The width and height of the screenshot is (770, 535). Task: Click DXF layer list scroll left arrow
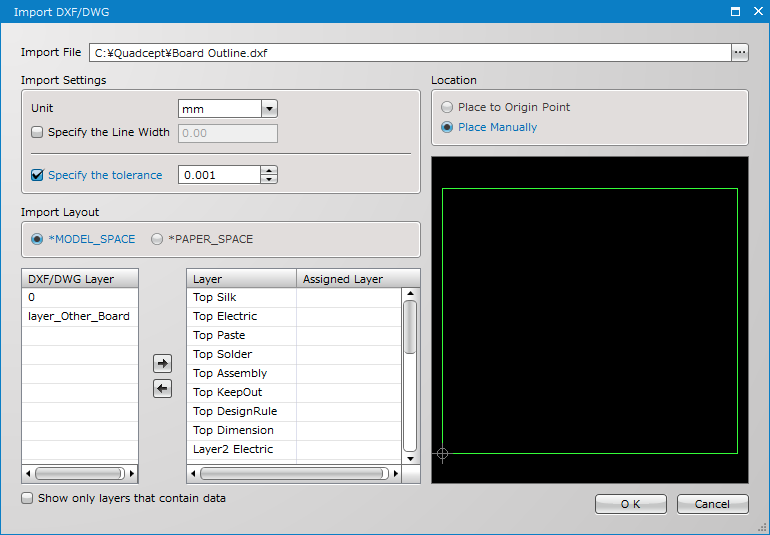(x=28, y=474)
